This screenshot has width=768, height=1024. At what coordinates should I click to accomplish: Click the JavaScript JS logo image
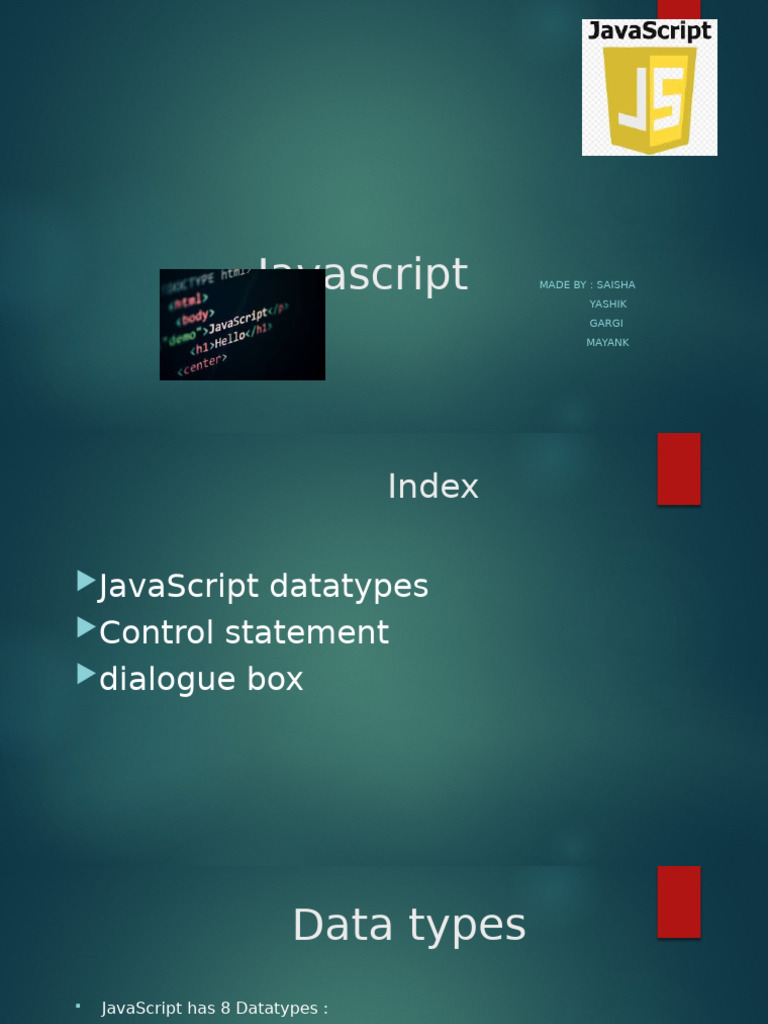[649, 88]
